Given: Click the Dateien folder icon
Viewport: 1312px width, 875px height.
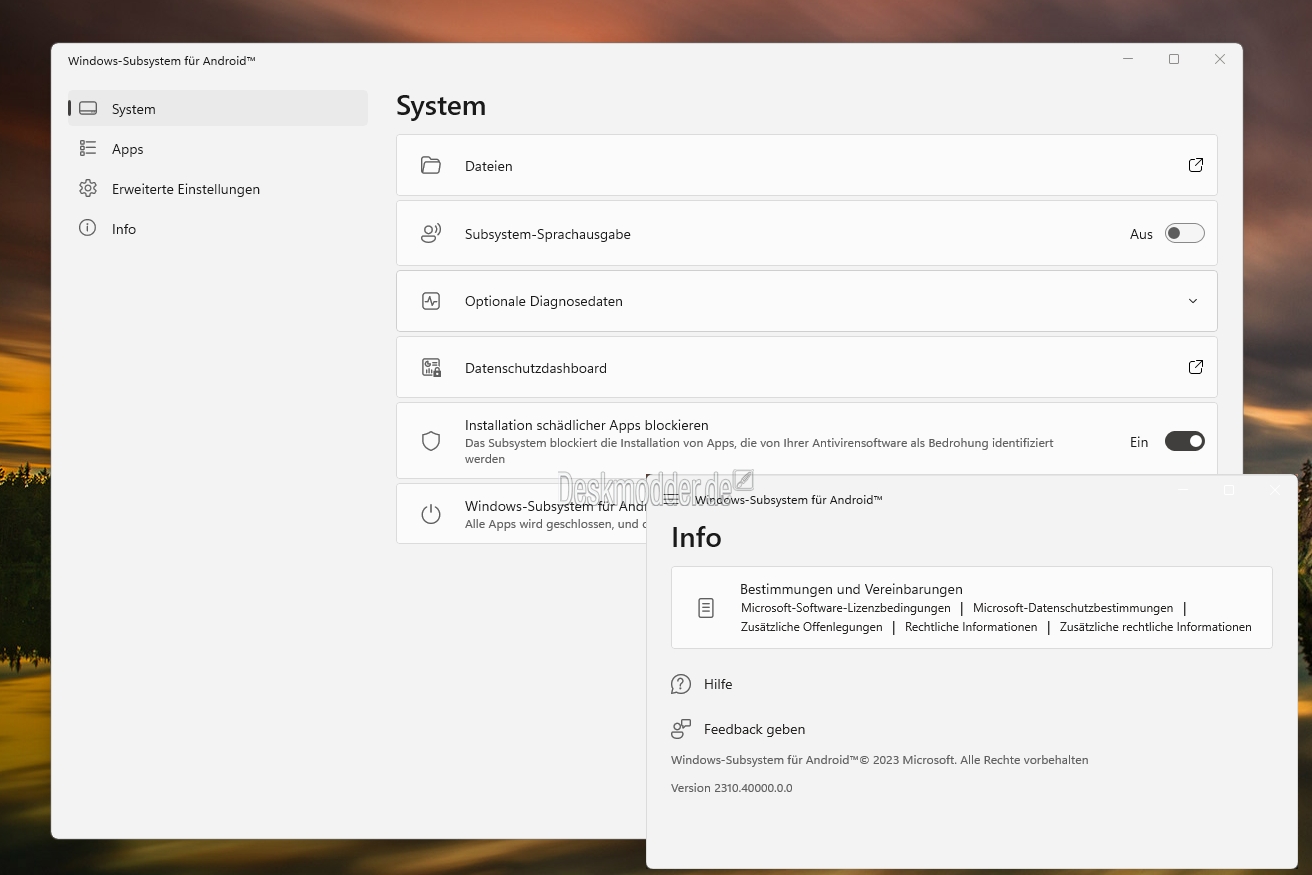Looking at the screenshot, I should pos(431,165).
